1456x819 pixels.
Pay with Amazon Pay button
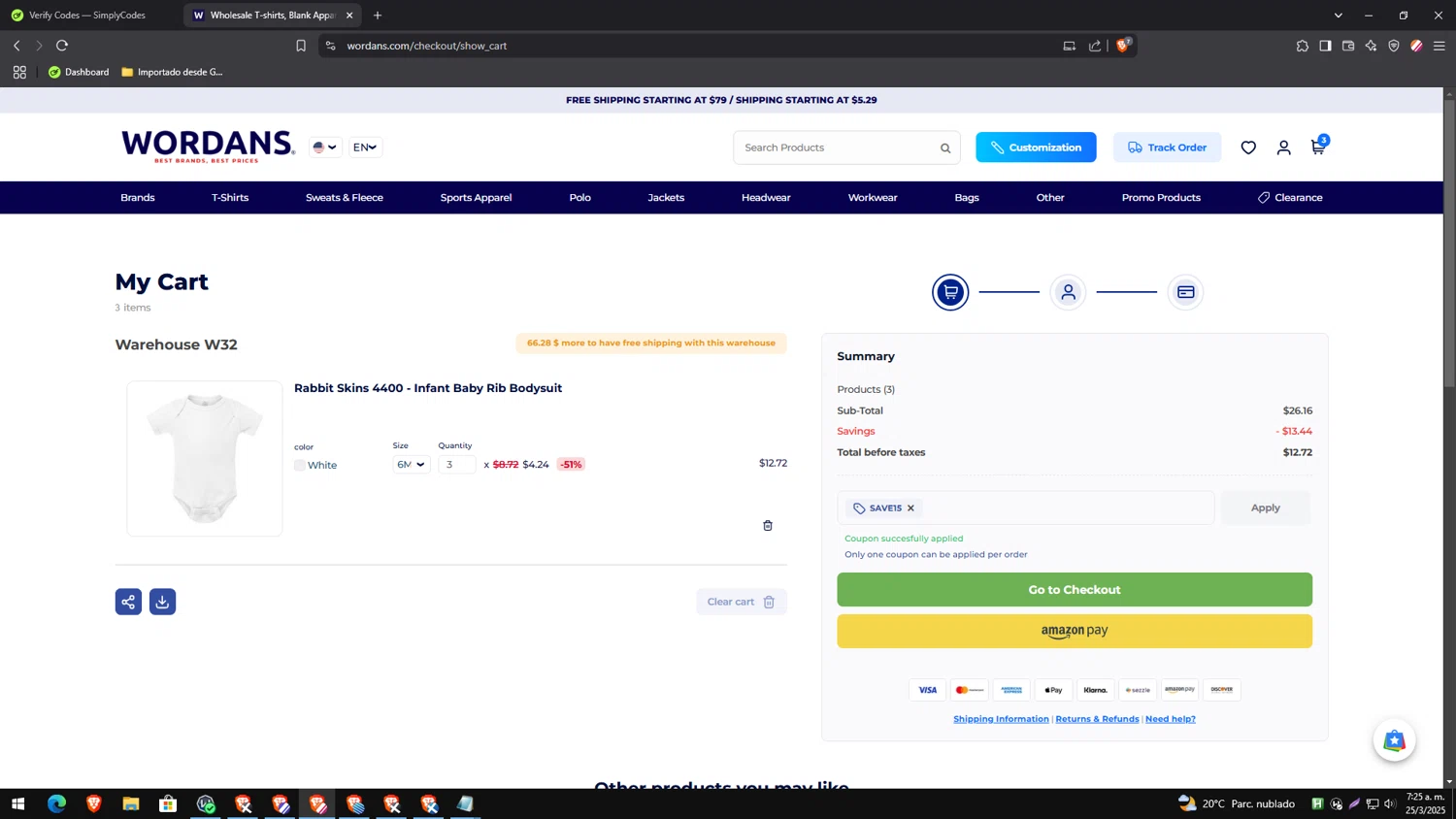pyautogui.click(x=1075, y=631)
